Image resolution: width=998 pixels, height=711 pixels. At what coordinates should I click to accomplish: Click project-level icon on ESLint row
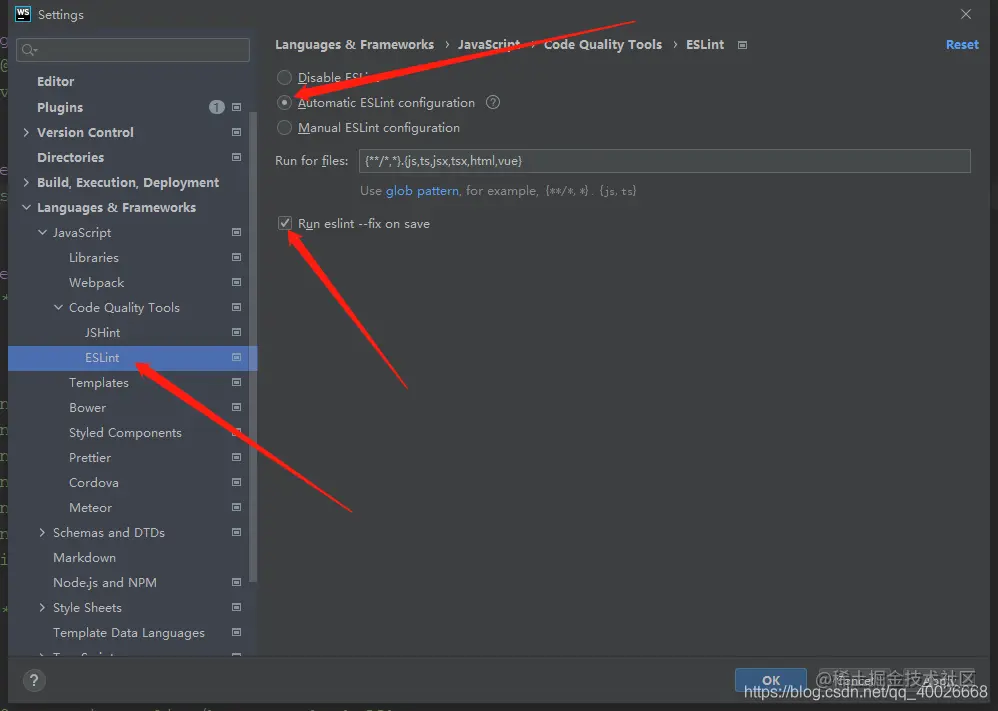(236, 357)
